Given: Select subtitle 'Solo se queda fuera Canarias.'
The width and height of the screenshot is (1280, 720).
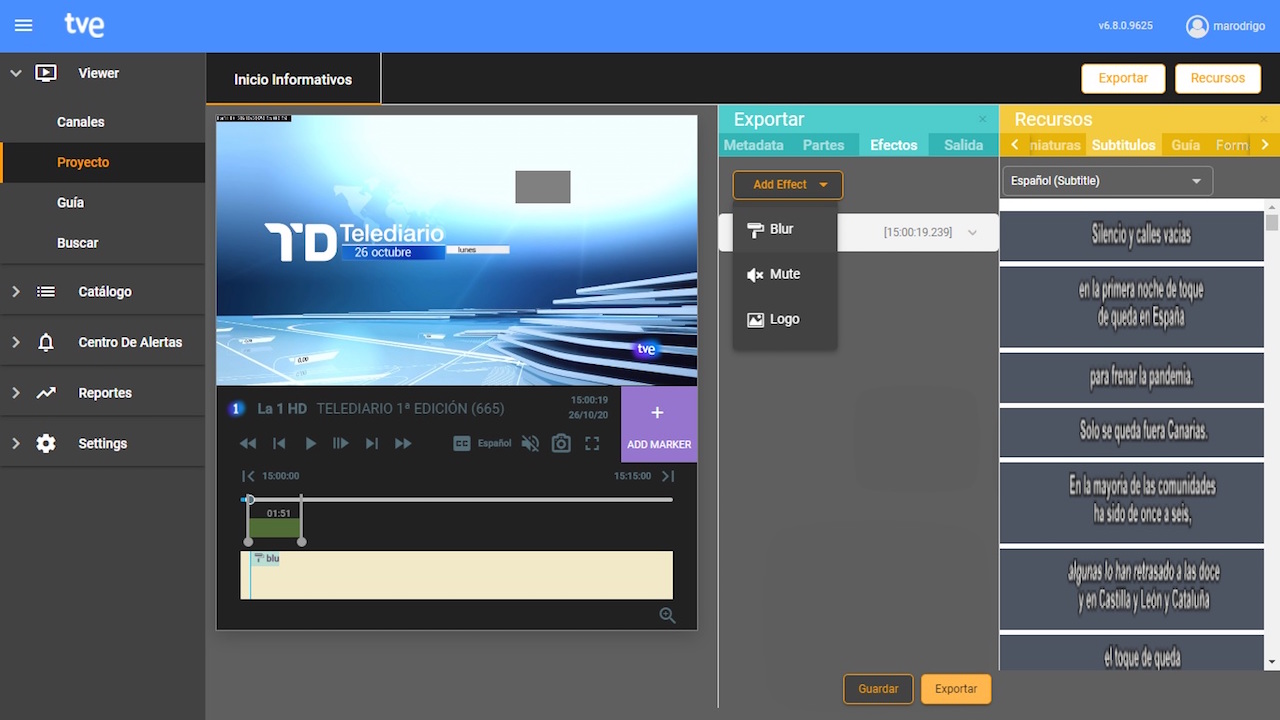Looking at the screenshot, I should click(x=1132, y=432).
